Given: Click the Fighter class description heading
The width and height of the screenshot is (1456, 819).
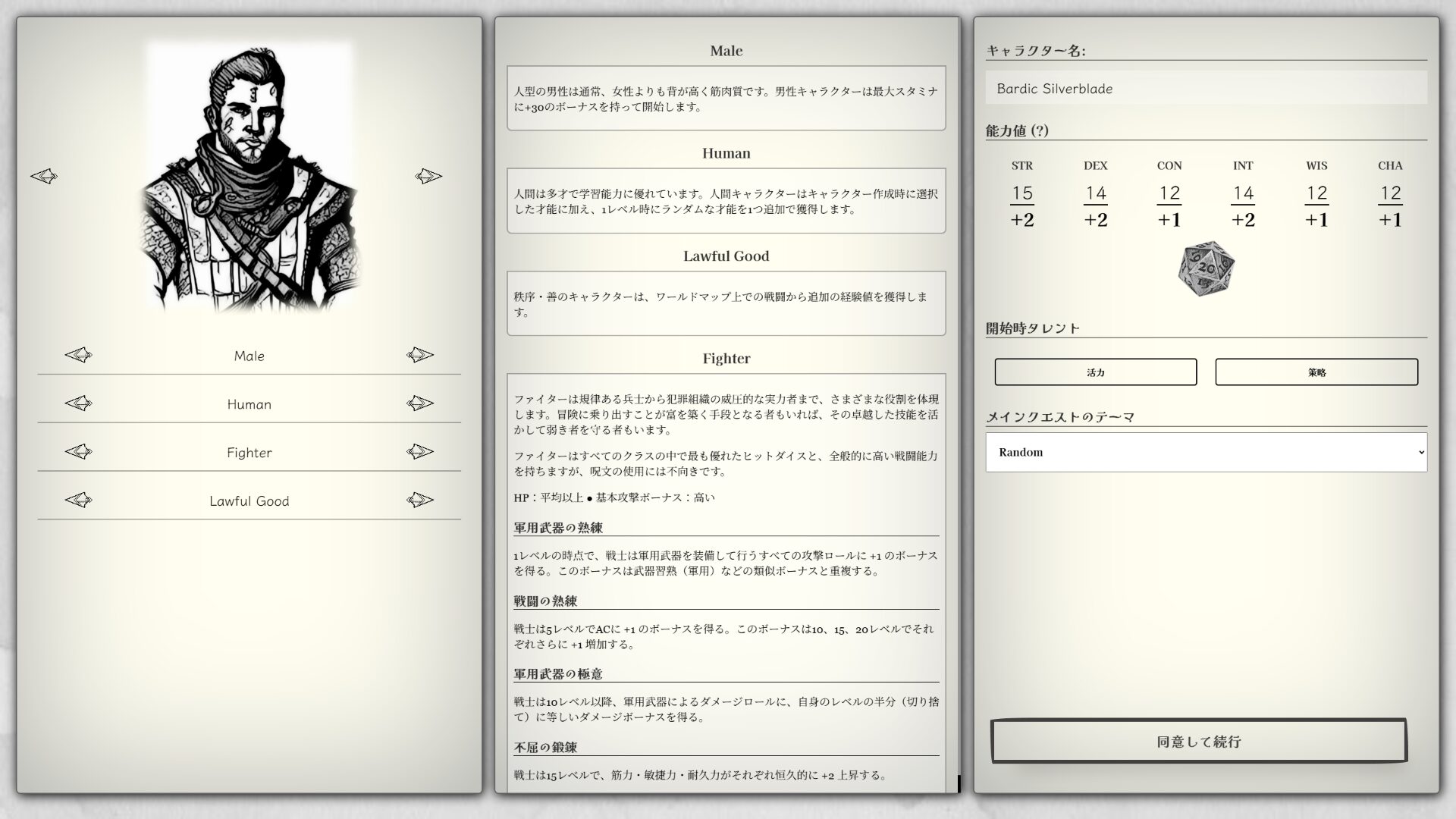Looking at the screenshot, I should (726, 359).
